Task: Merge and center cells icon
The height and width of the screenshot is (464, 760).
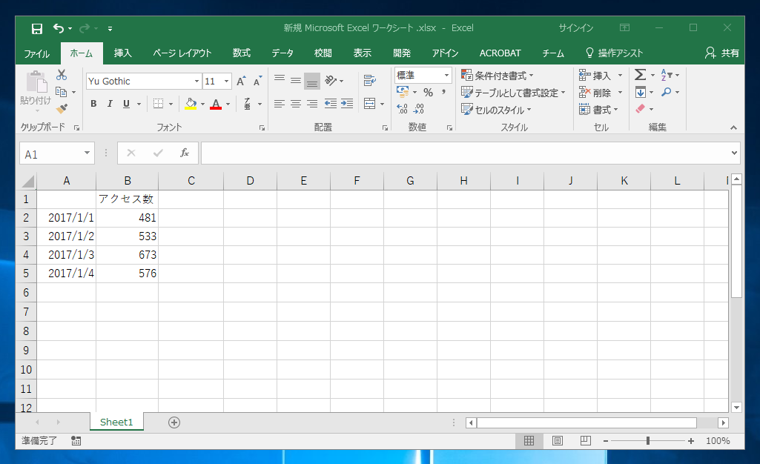Action: (x=370, y=103)
